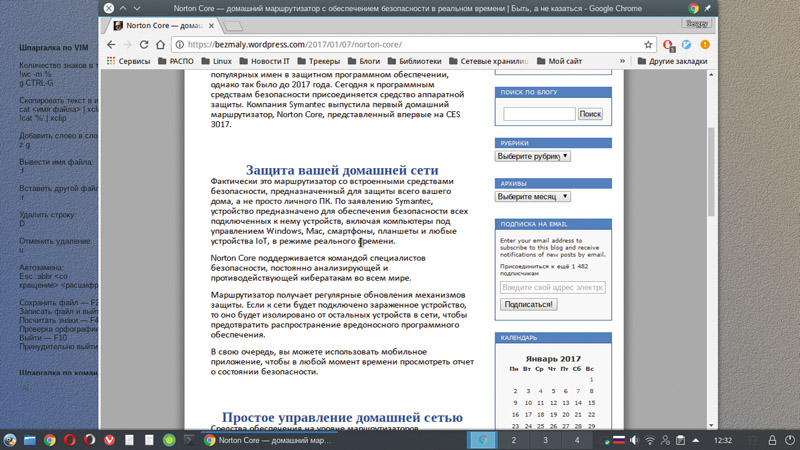The width and height of the screenshot is (800, 450).
Task: Open the Сервисы apps grid shortcut
Action: 129,61
